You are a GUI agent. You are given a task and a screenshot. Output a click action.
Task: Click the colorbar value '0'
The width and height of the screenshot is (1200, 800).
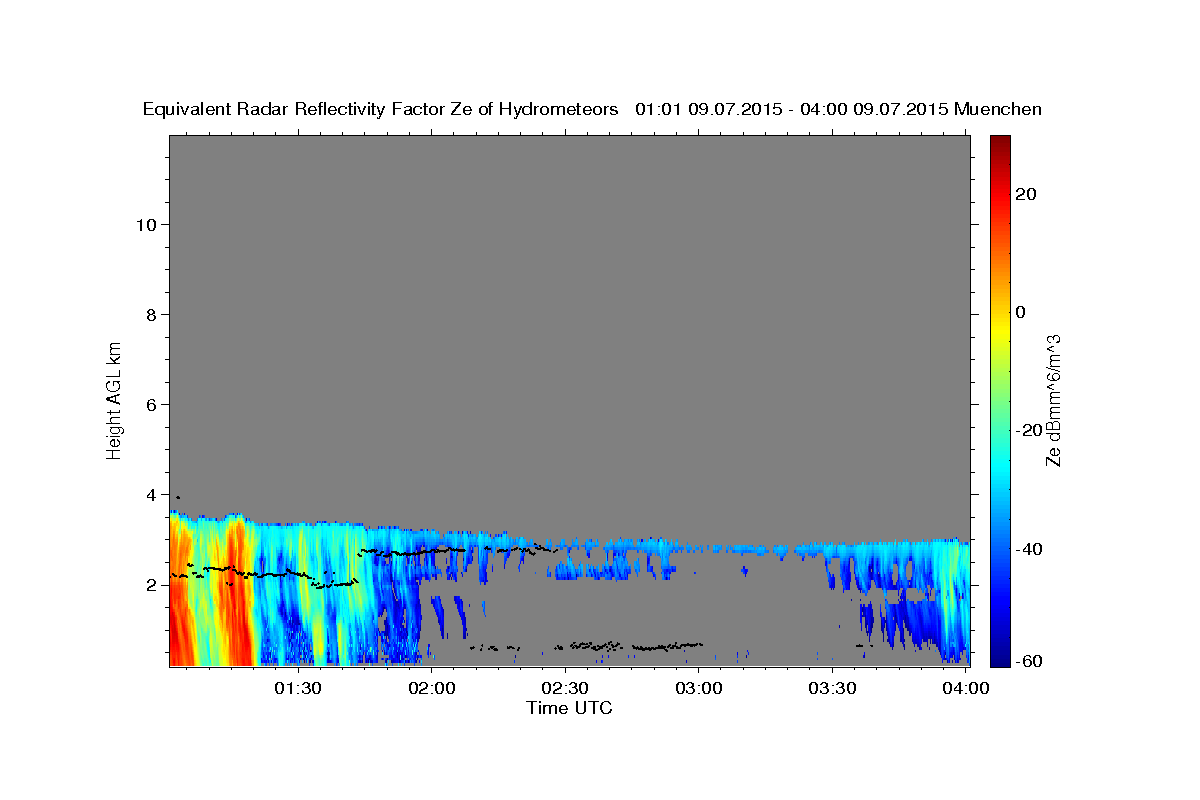(x=1020, y=312)
